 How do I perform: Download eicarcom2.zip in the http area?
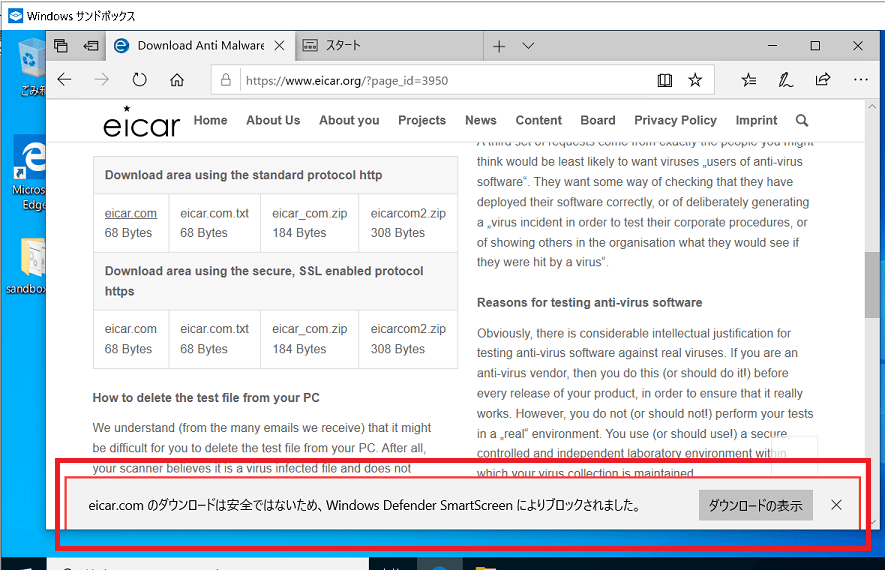(x=408, y=213)
